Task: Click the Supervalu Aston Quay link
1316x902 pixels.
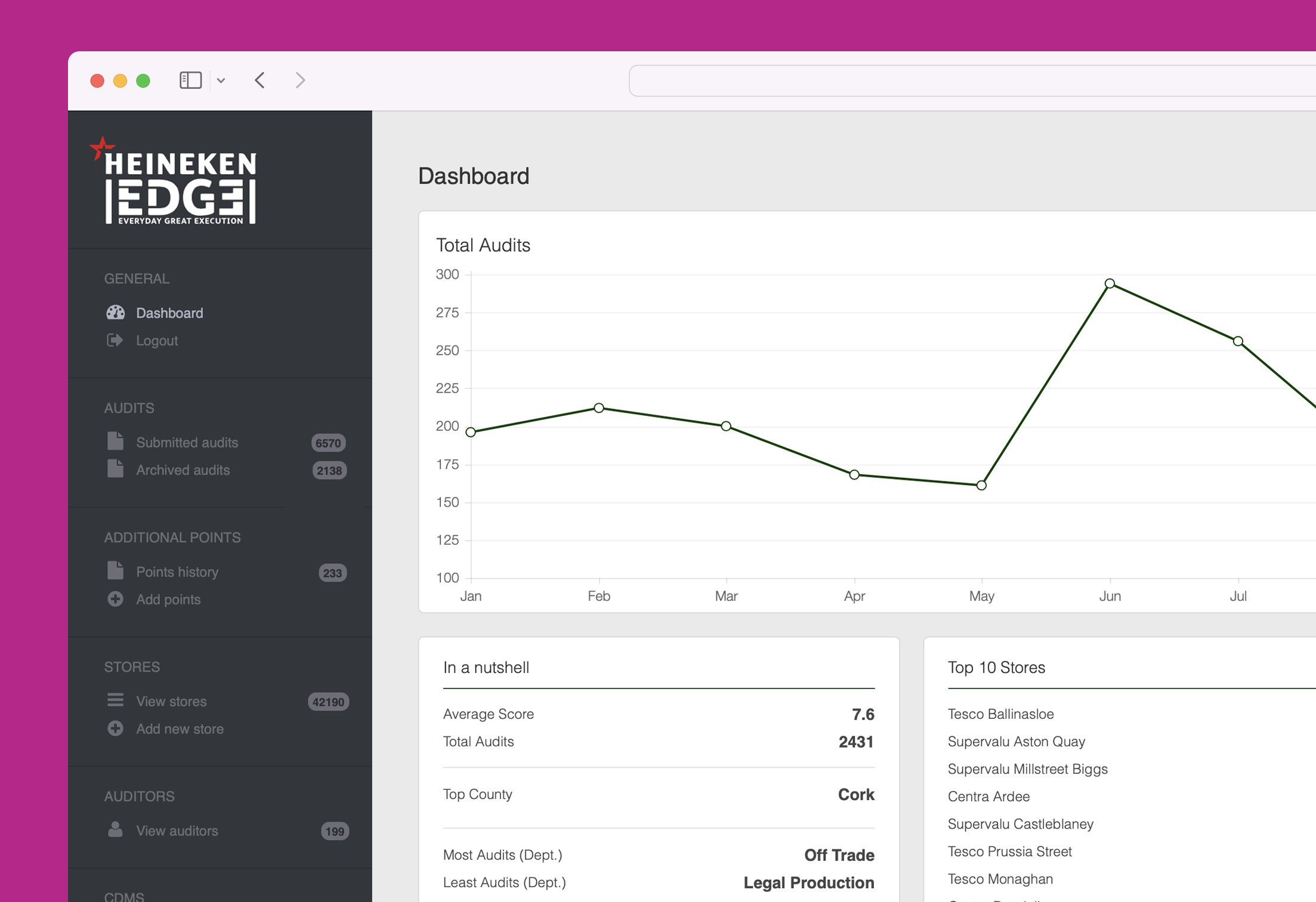Action: click(x=1016, y=741)
